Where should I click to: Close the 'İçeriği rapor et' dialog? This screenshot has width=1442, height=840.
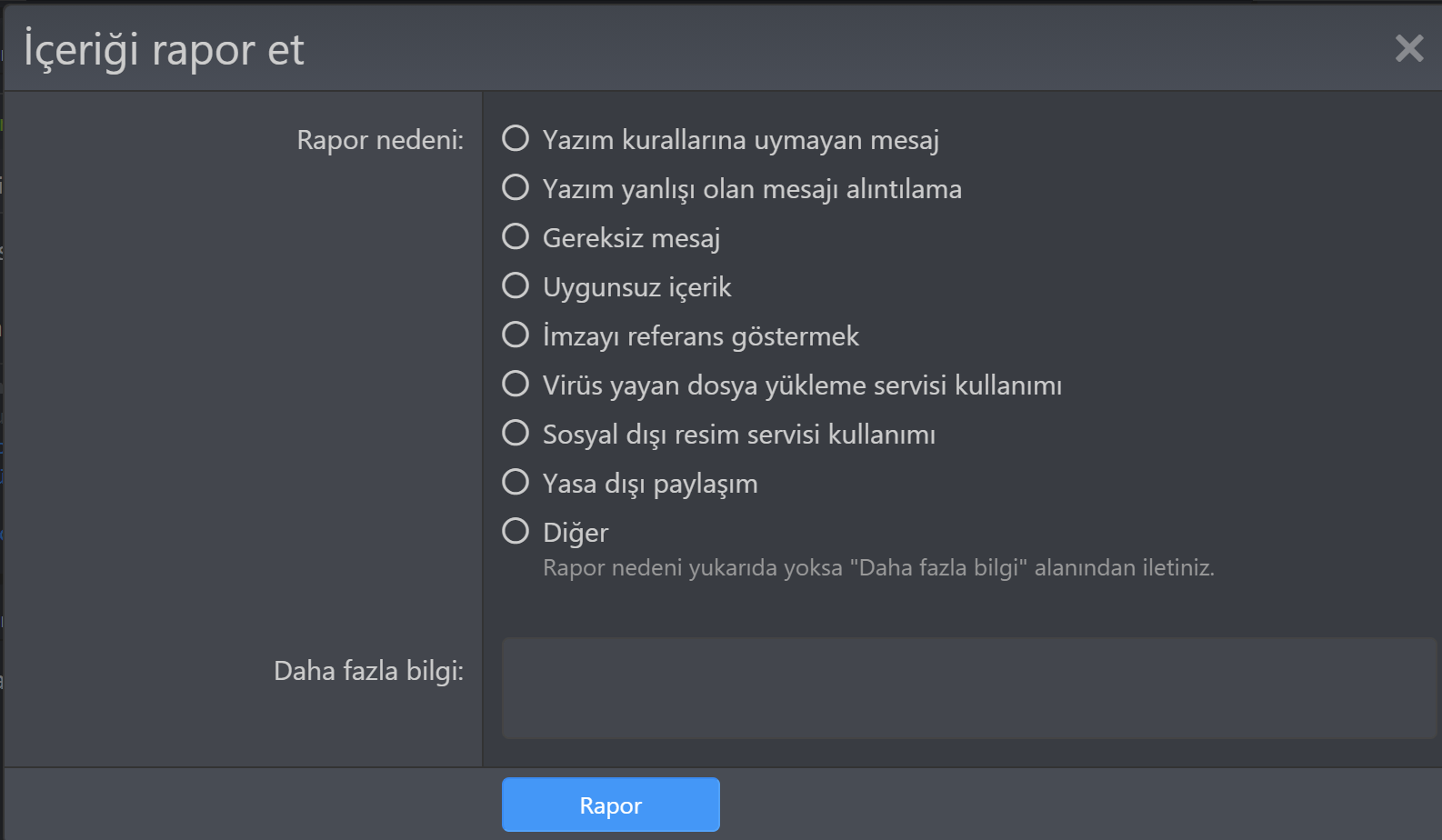point(1408,49)
